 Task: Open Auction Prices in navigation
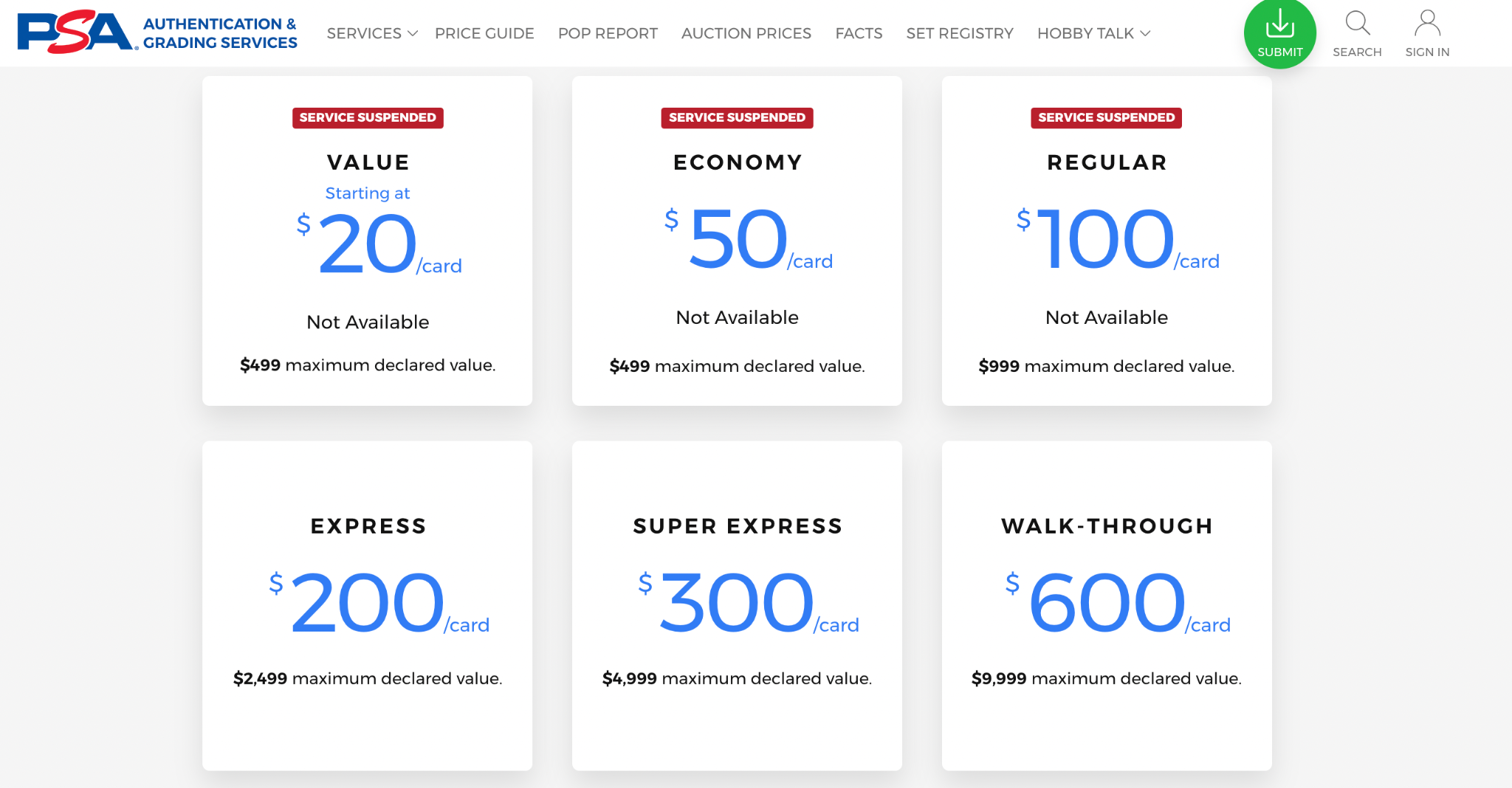point(746,33)
